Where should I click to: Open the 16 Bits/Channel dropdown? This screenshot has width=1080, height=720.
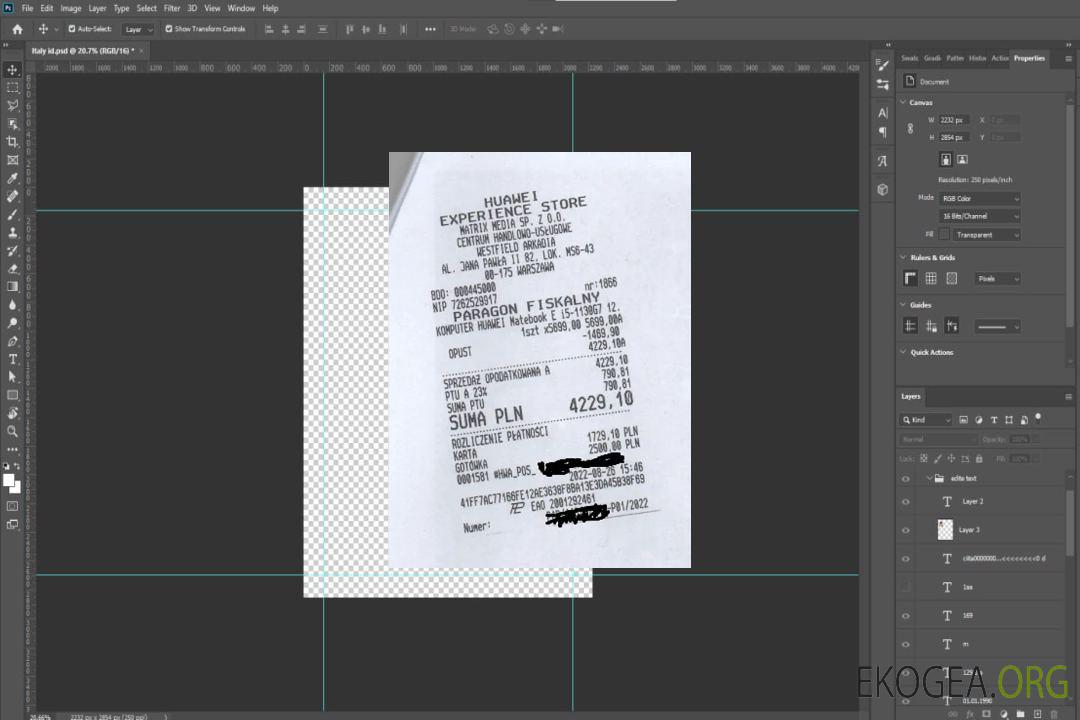(x=979, y=216)
